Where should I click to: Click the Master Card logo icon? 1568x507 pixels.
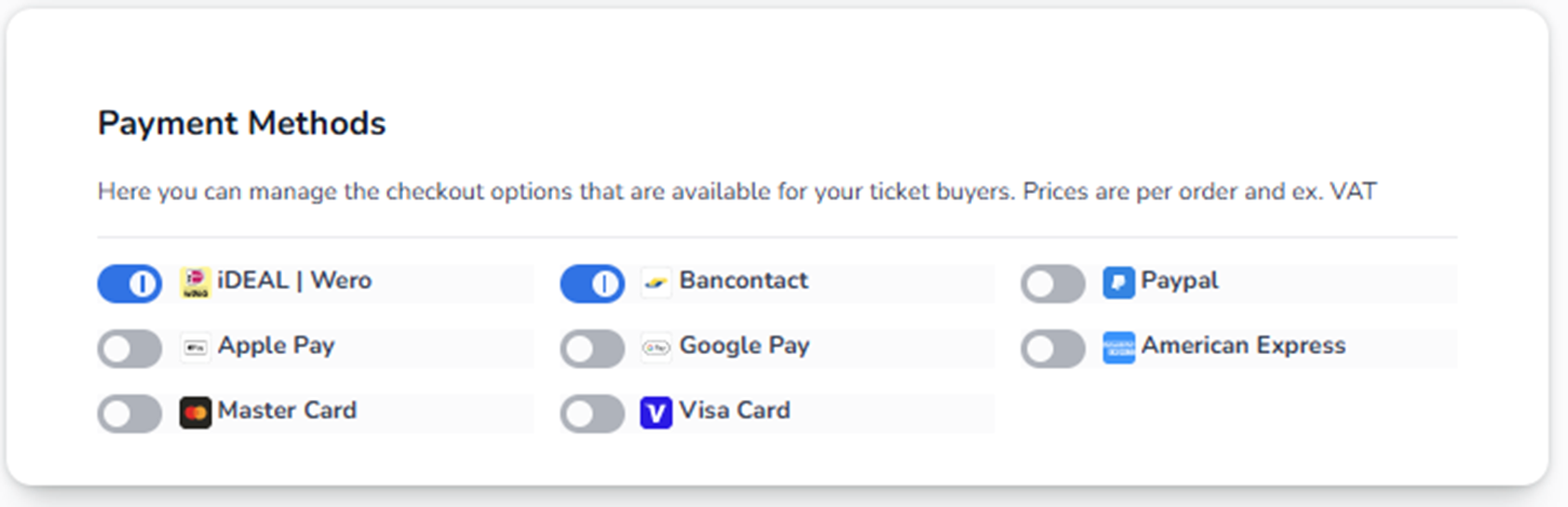click(x=196, y=413)
